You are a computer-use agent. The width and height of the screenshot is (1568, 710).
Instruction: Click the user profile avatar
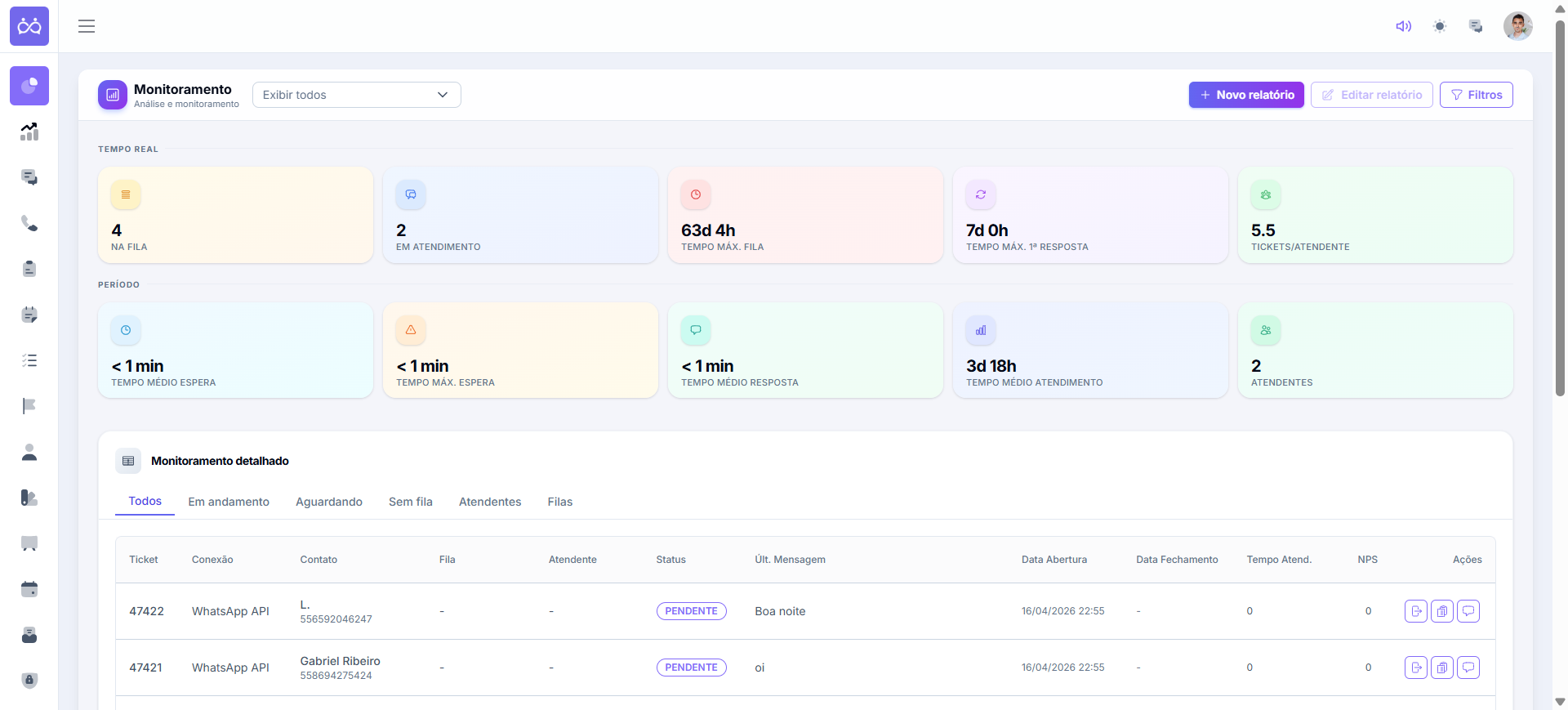1517,26
